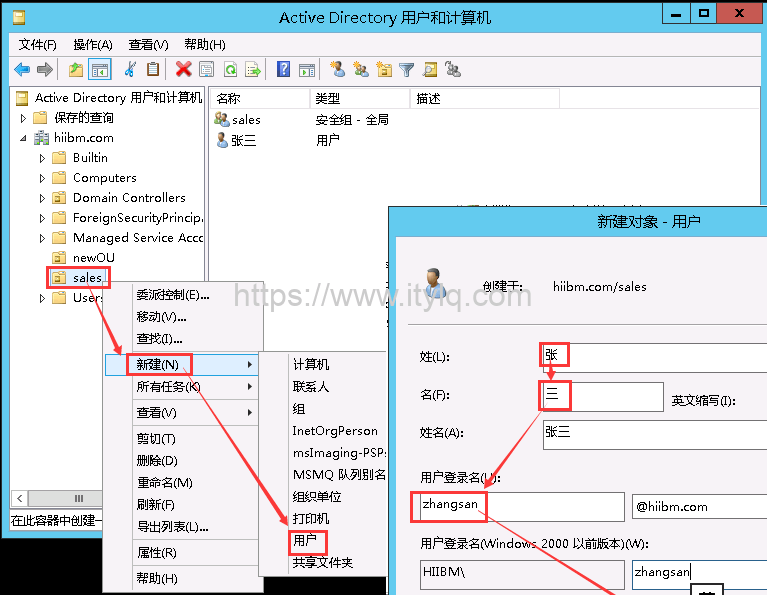The width and height of the screenshot is (767, 595).
Task: Collapse the hiibm.com domain node
Action: 23,138
